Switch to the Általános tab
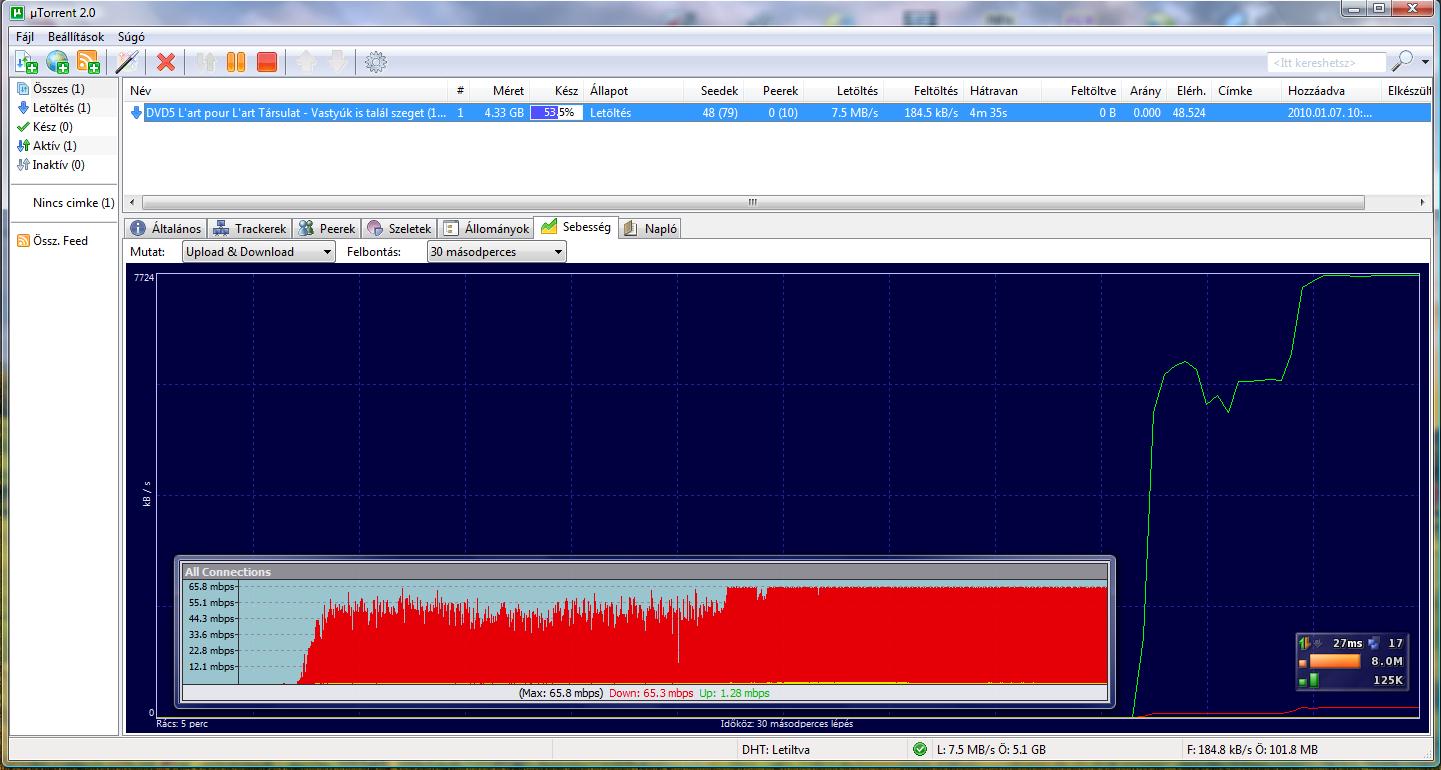Screen dimensions: 1441x770 click(166, 229)
